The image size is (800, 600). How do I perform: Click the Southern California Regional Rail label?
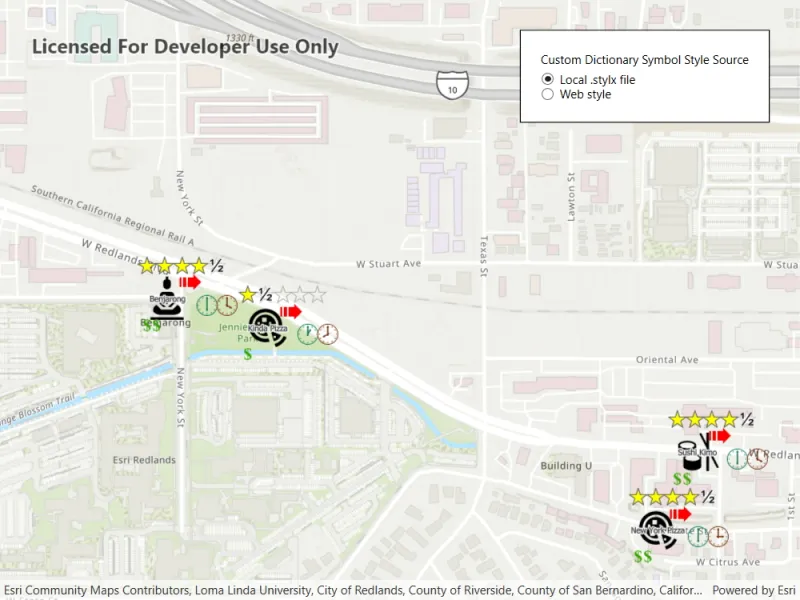(x=112, y=215)
